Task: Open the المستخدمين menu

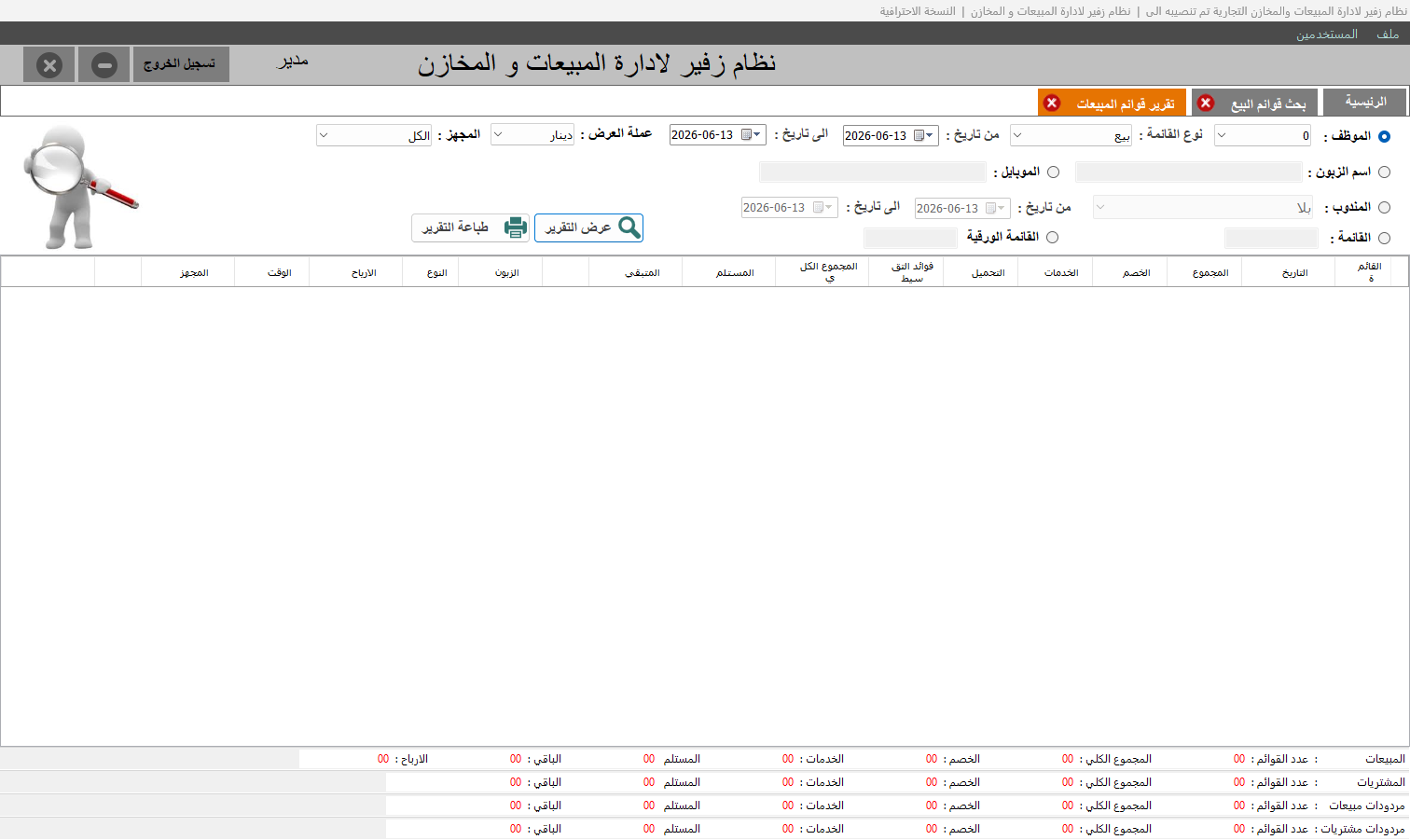Action: pyautogui.click(x=1326, y=34)
